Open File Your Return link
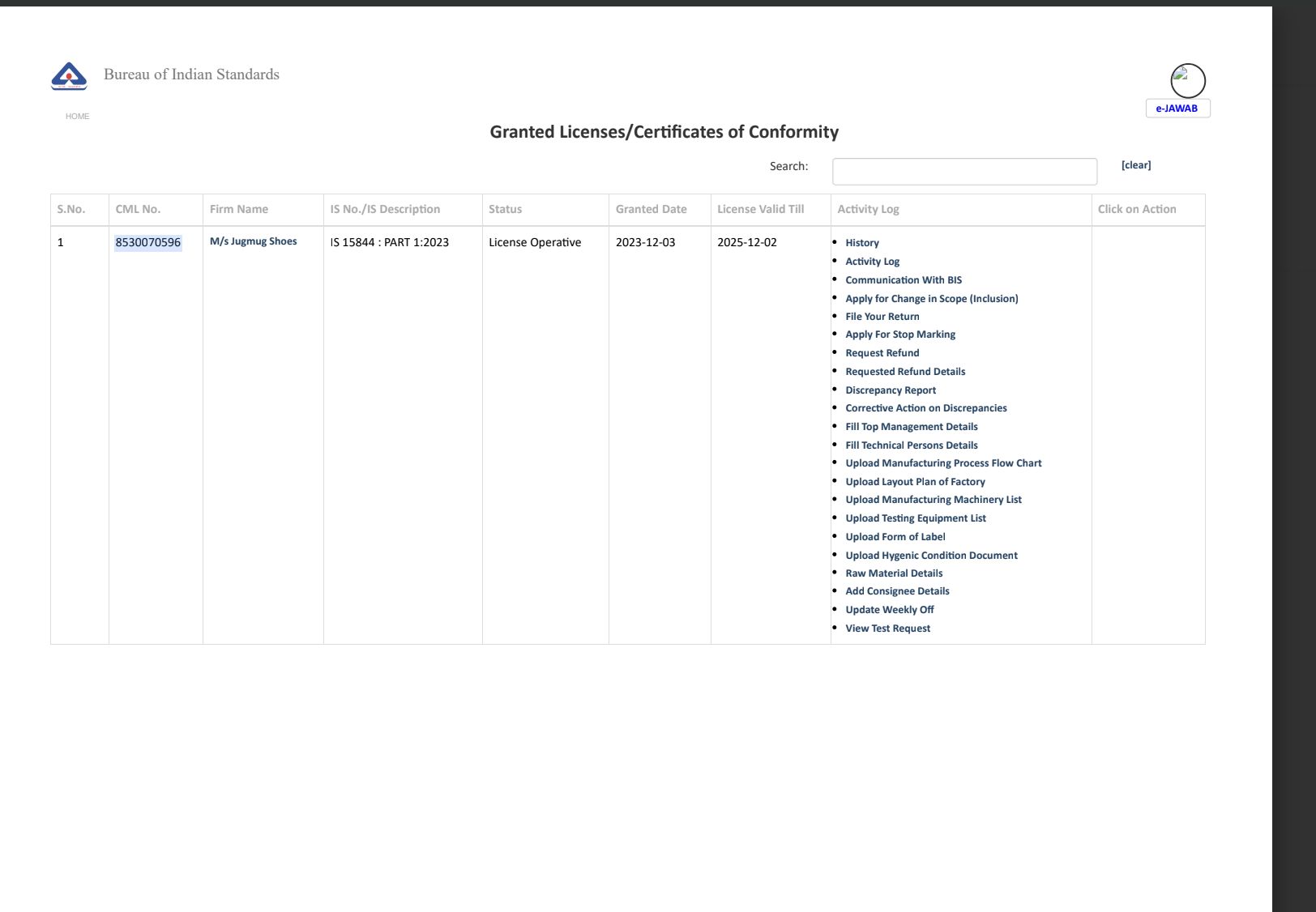The image size is (1316, 912). point(882,317)
